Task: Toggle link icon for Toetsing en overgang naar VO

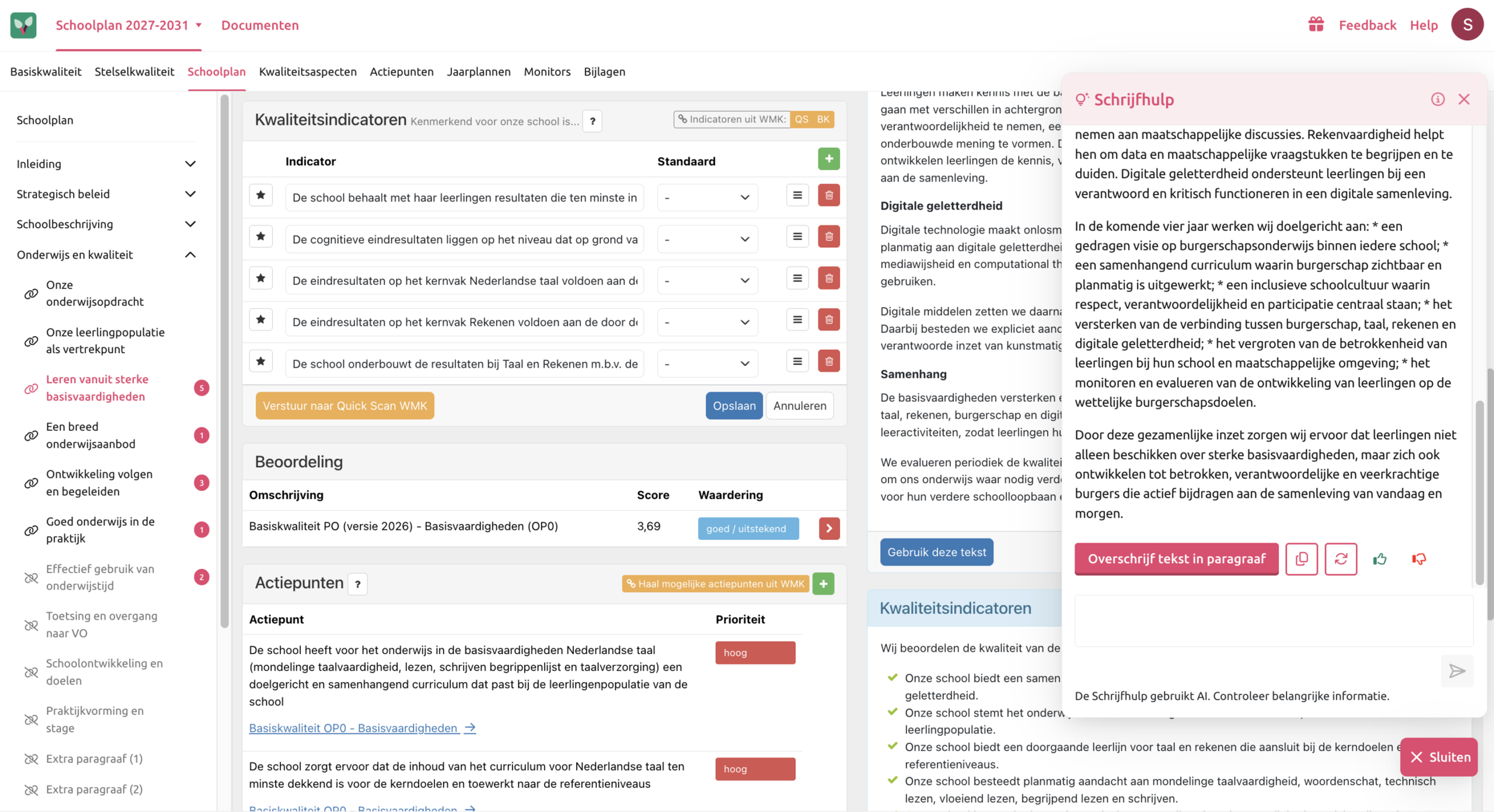Action: click(x=31, y=625)
